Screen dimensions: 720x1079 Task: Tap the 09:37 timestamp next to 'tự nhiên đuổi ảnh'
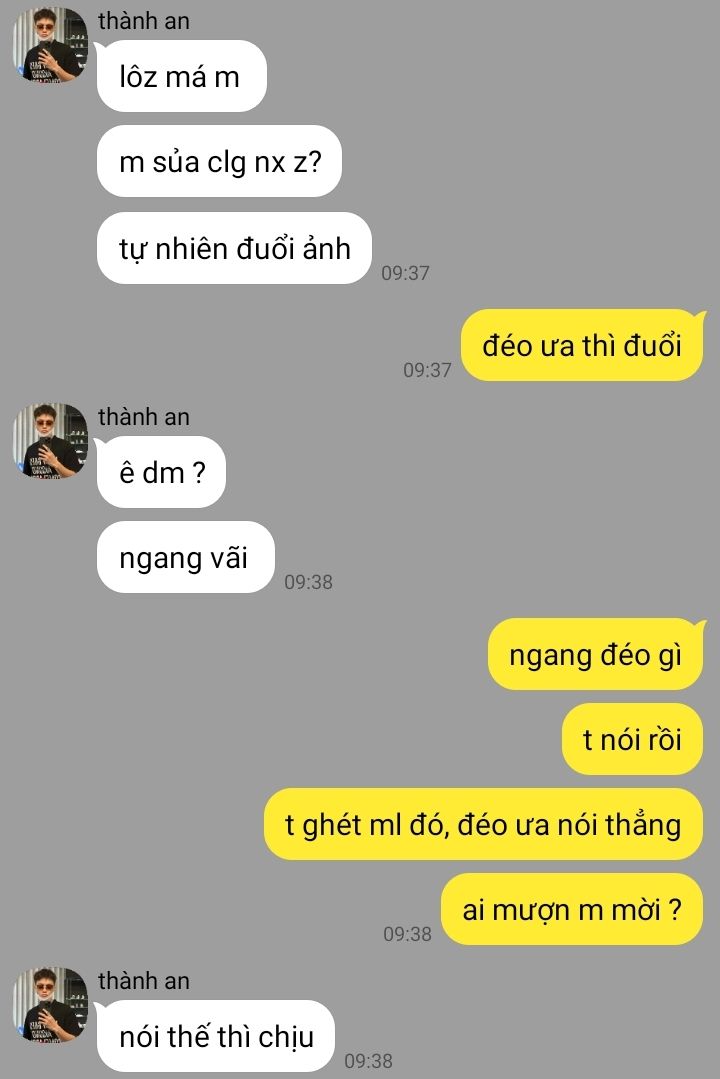[405, 273]
